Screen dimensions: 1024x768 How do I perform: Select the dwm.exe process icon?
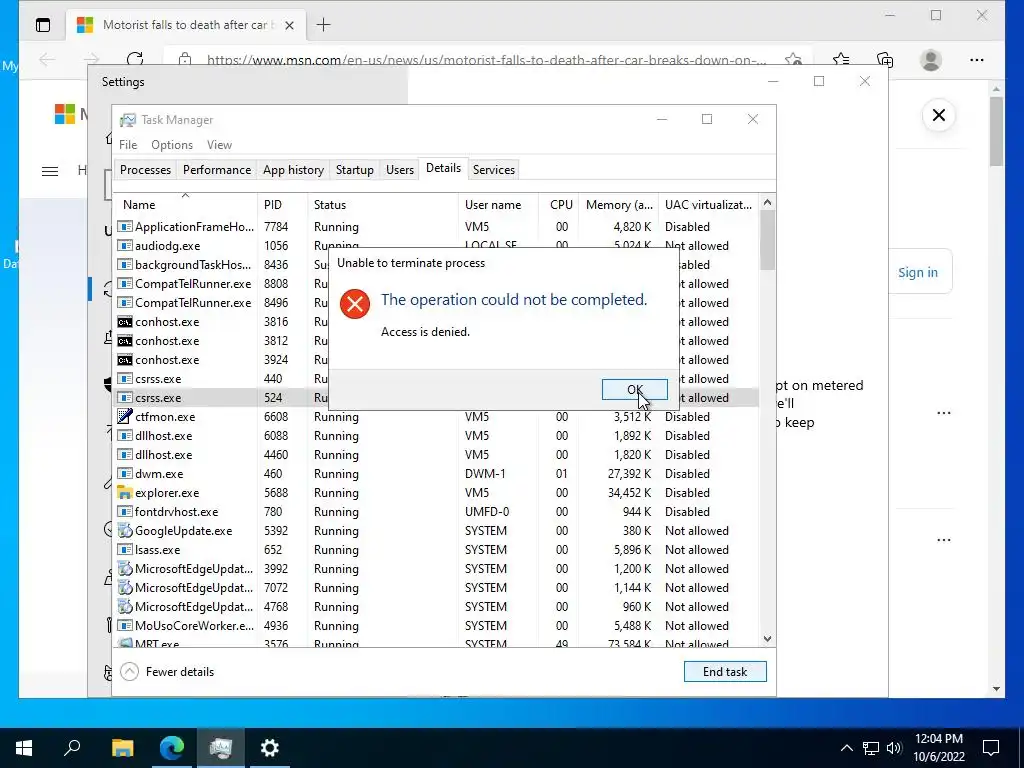125,473
